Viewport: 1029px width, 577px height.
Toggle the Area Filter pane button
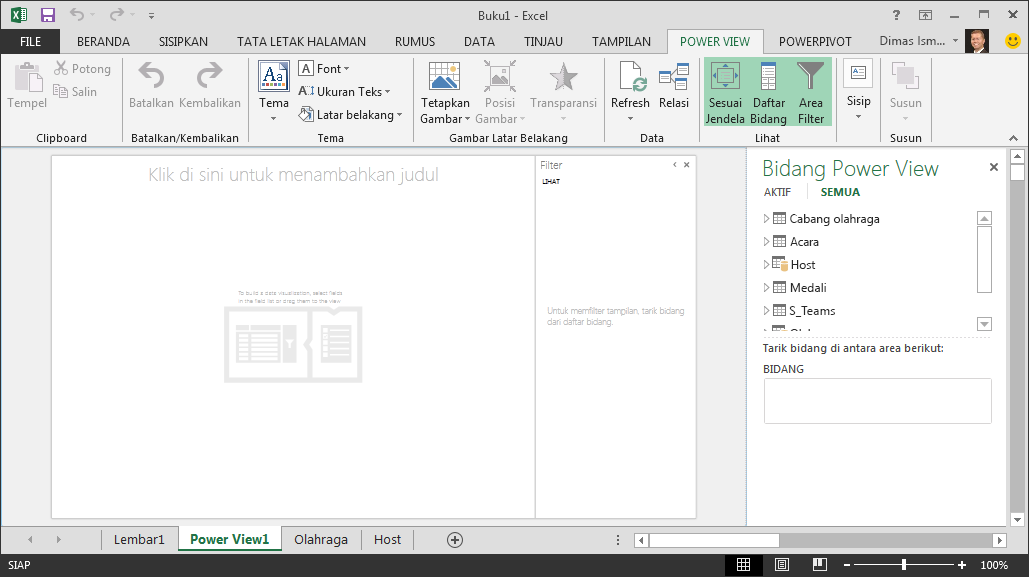click(810, 92)
